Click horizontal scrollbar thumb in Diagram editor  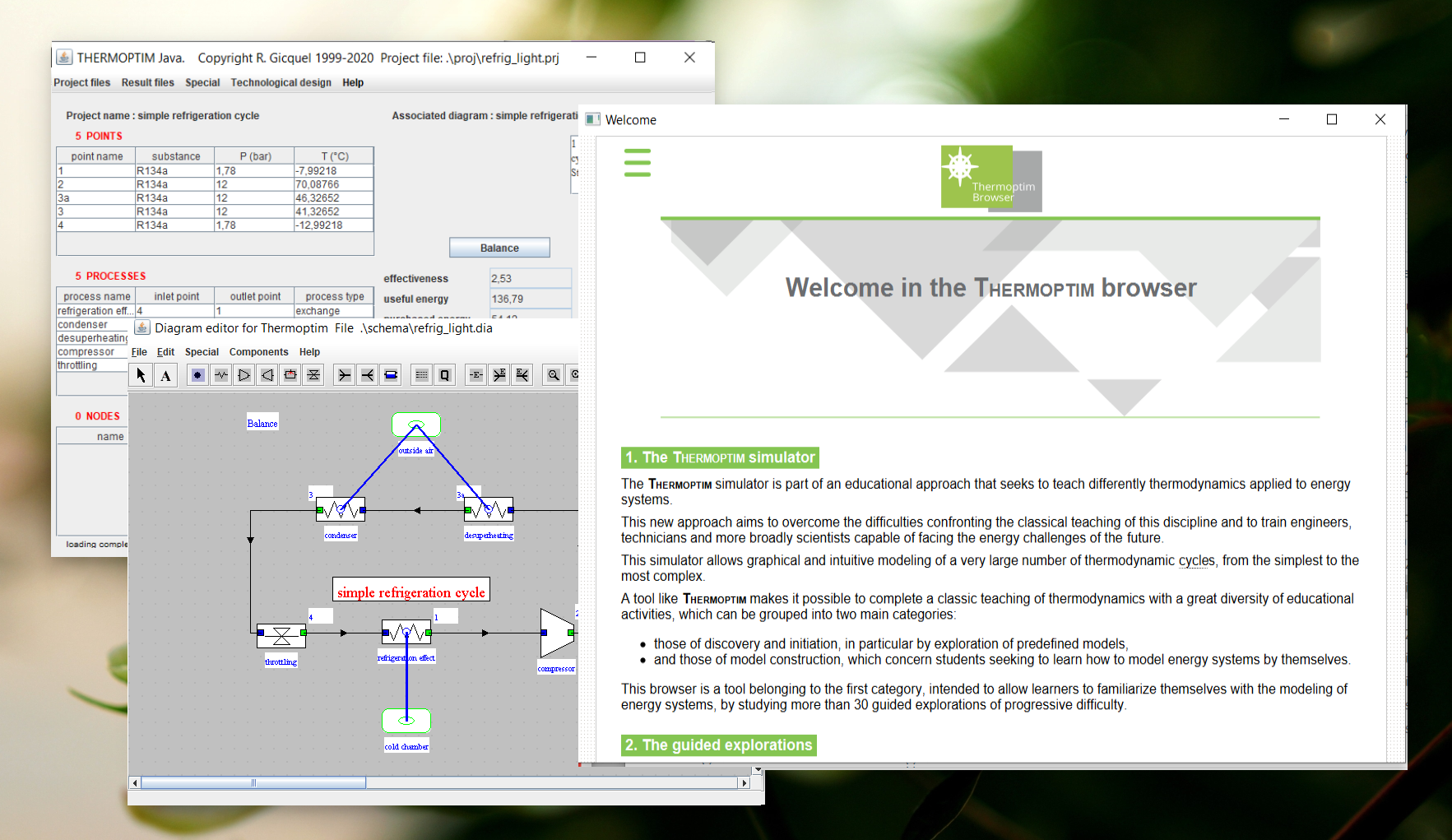(x=253, y=782)
